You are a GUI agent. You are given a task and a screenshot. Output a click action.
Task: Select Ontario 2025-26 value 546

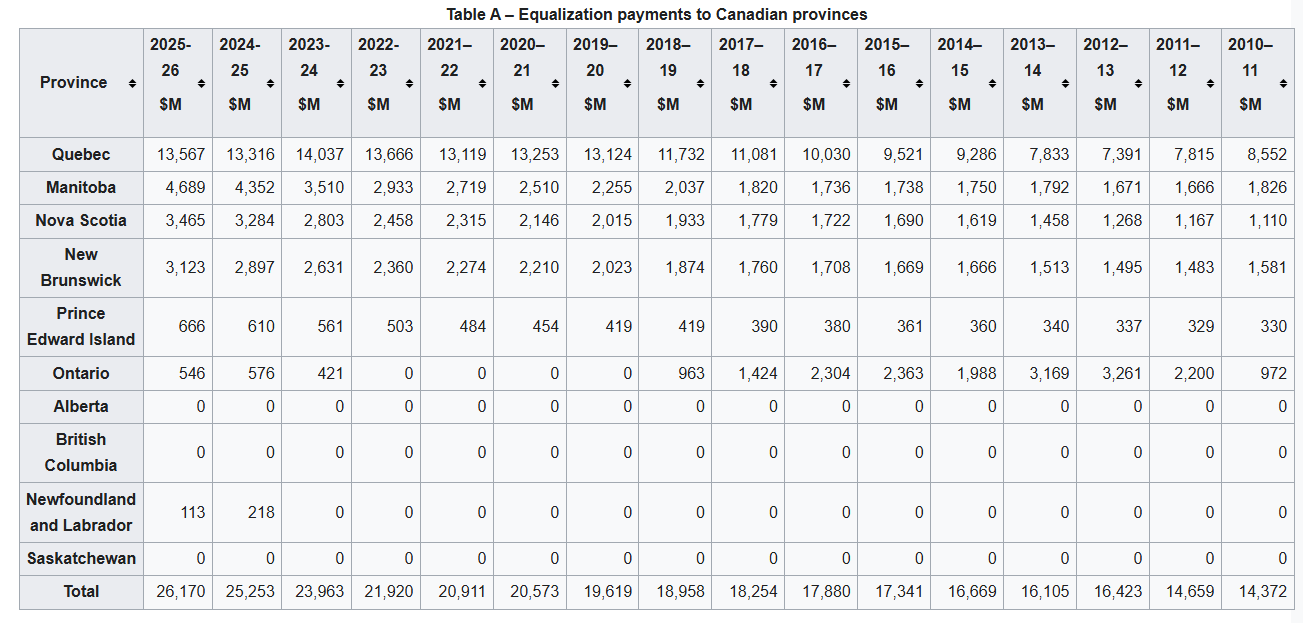[192, 373]
